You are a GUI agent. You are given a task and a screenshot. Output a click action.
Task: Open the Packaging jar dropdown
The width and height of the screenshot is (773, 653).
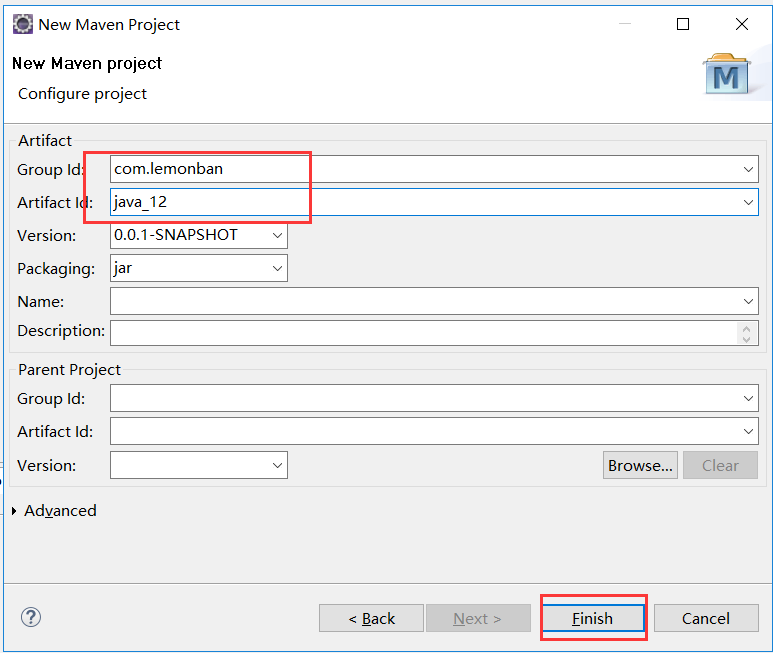pos(277,268)
